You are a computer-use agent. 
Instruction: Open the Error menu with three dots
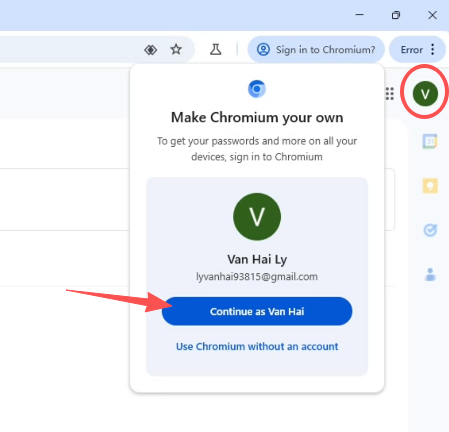417,50
